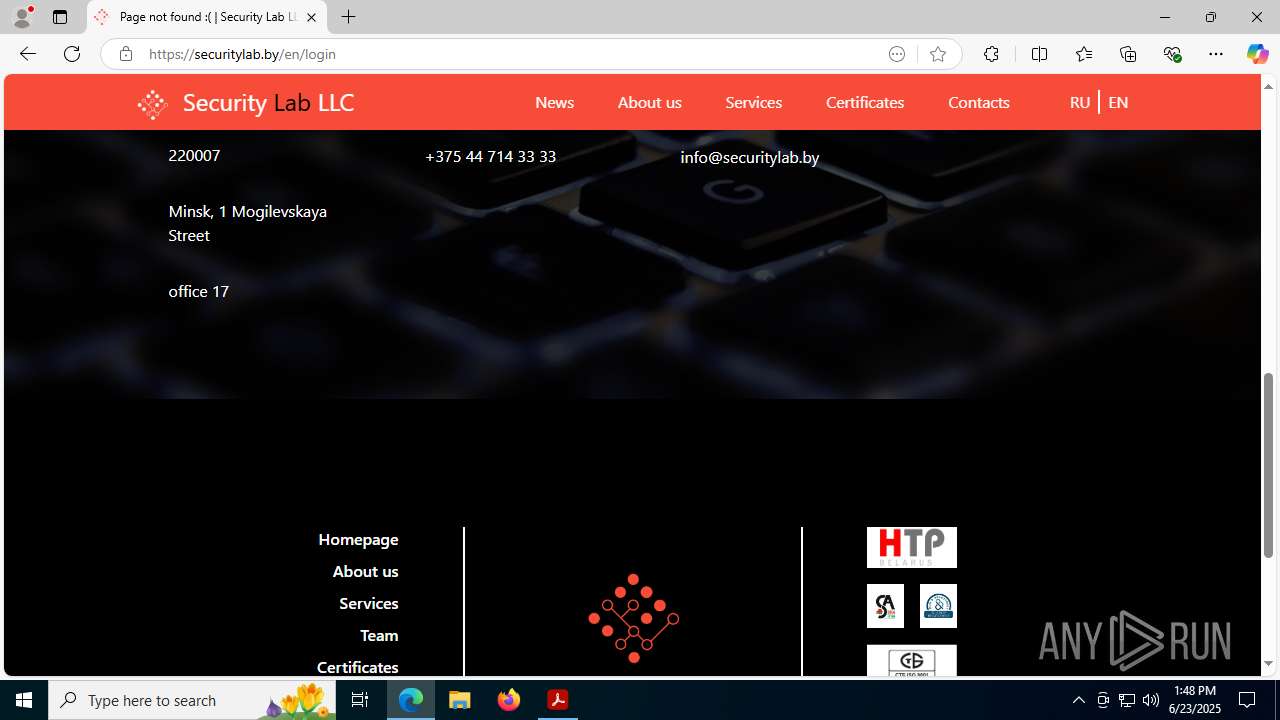Viewport: 1280px width, 720px height.
Task: Click the taskbar search box
Action: coord(193,700)
